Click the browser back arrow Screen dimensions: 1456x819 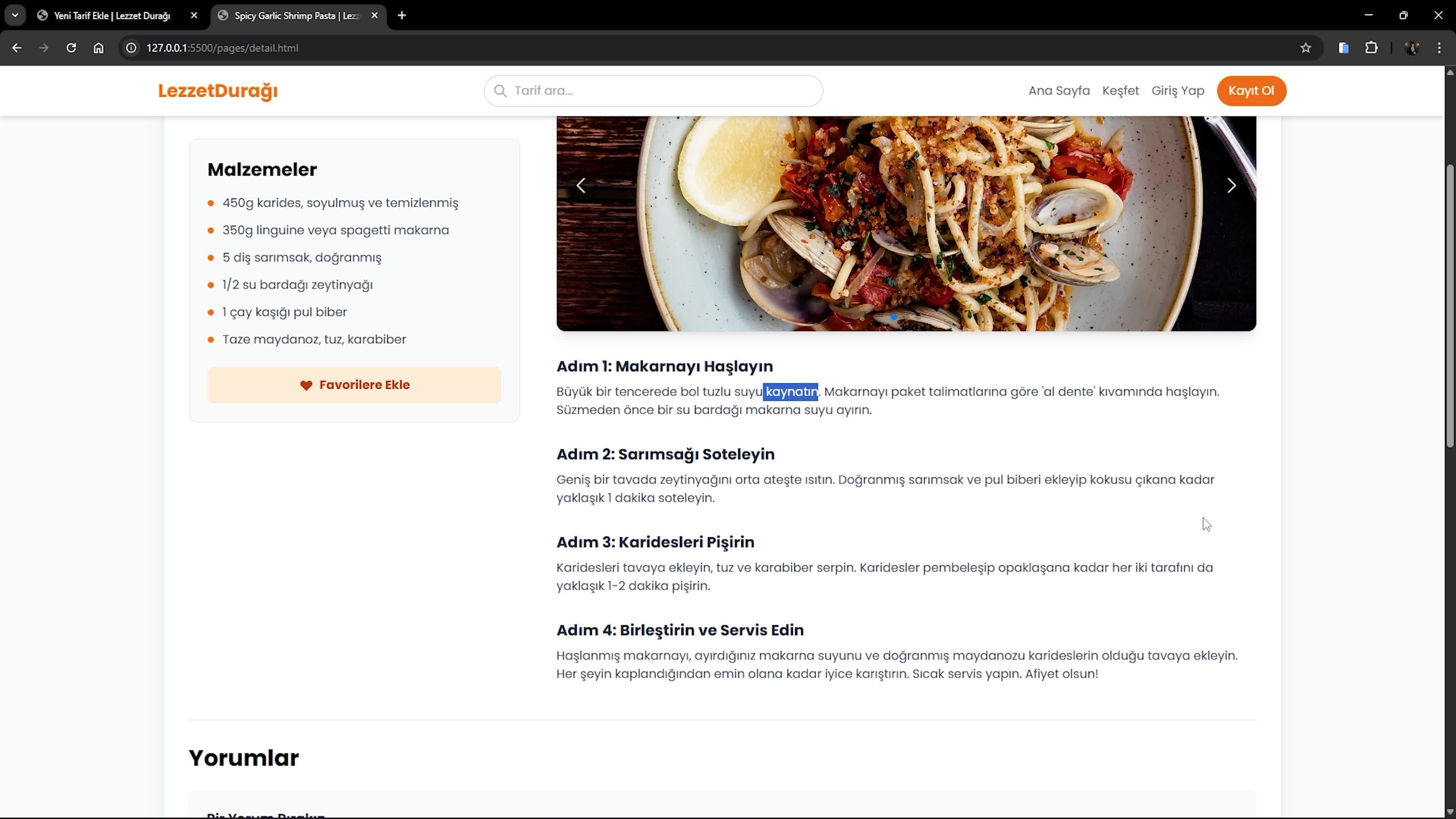pyautogui.click(x=16, y=48)
